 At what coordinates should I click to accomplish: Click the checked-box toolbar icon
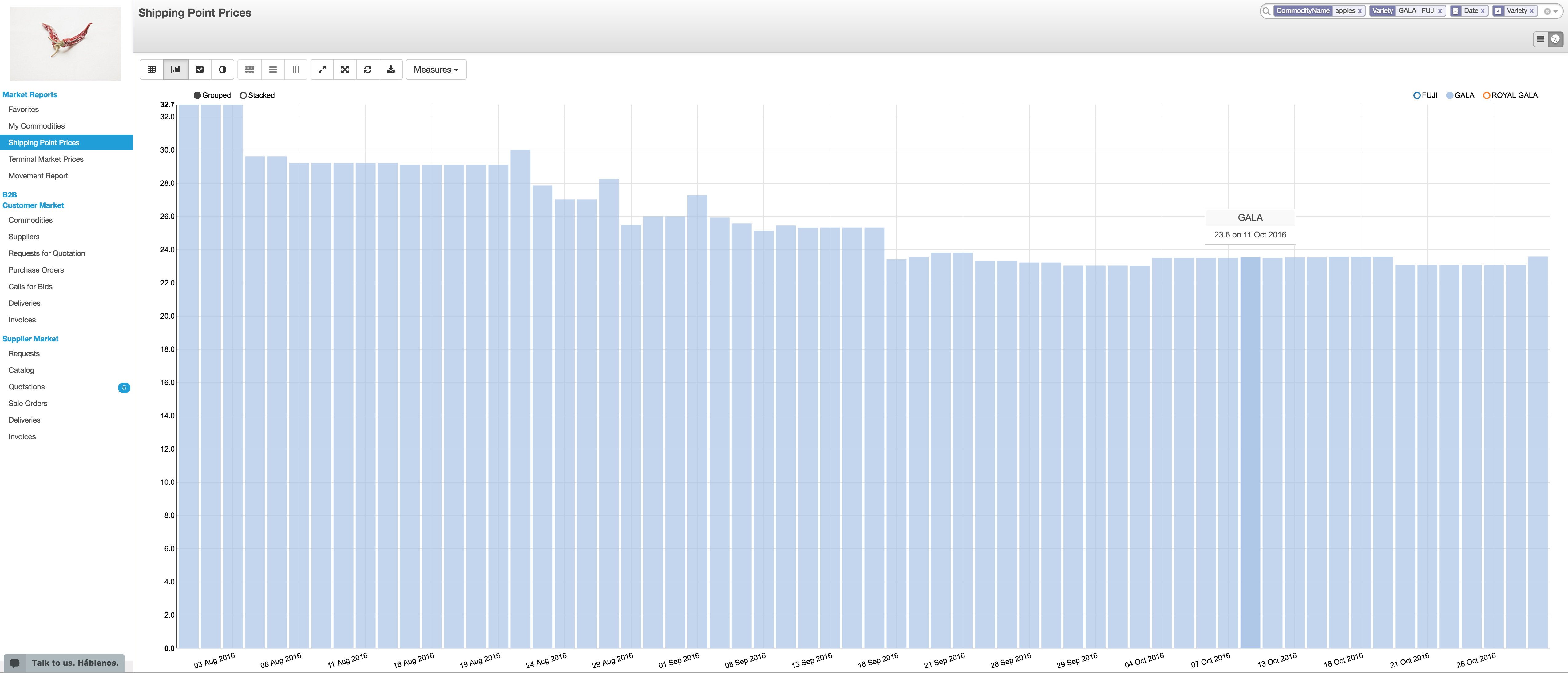(200, 70)
